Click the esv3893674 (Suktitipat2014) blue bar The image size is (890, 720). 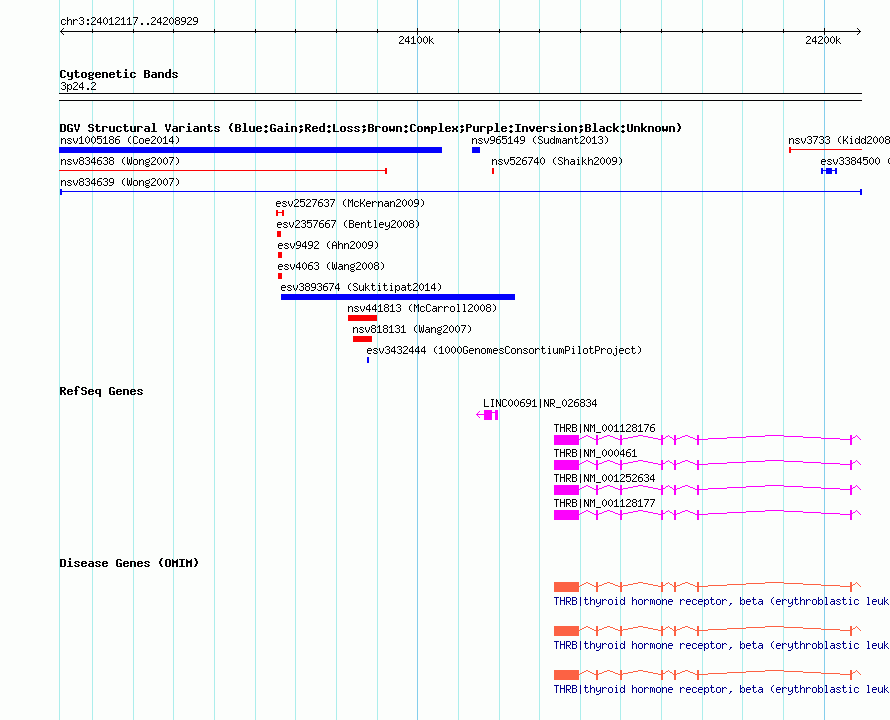[x=398, y=297]
